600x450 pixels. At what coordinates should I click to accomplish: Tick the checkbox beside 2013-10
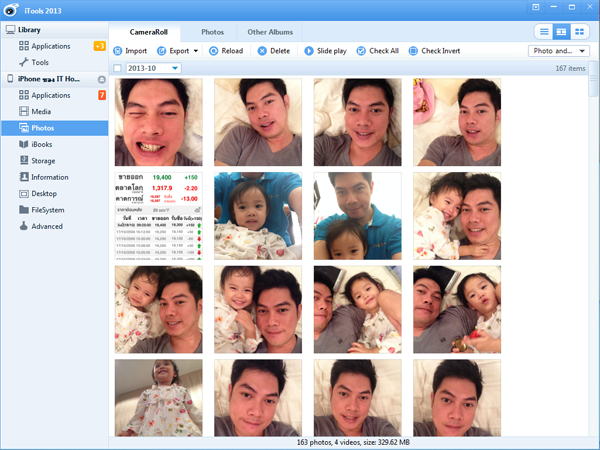tap(118, 68)
